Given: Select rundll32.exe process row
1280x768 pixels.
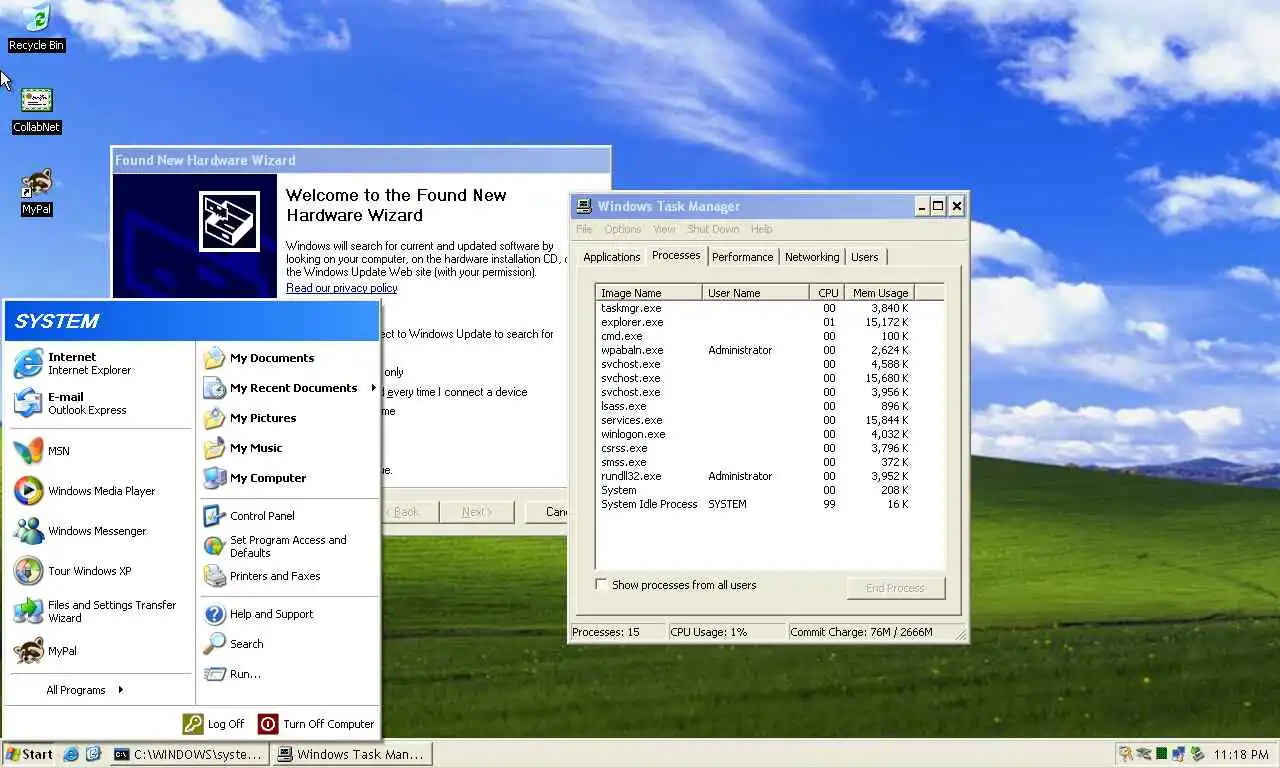Looking at the screenshot, I should click(755, 476).
